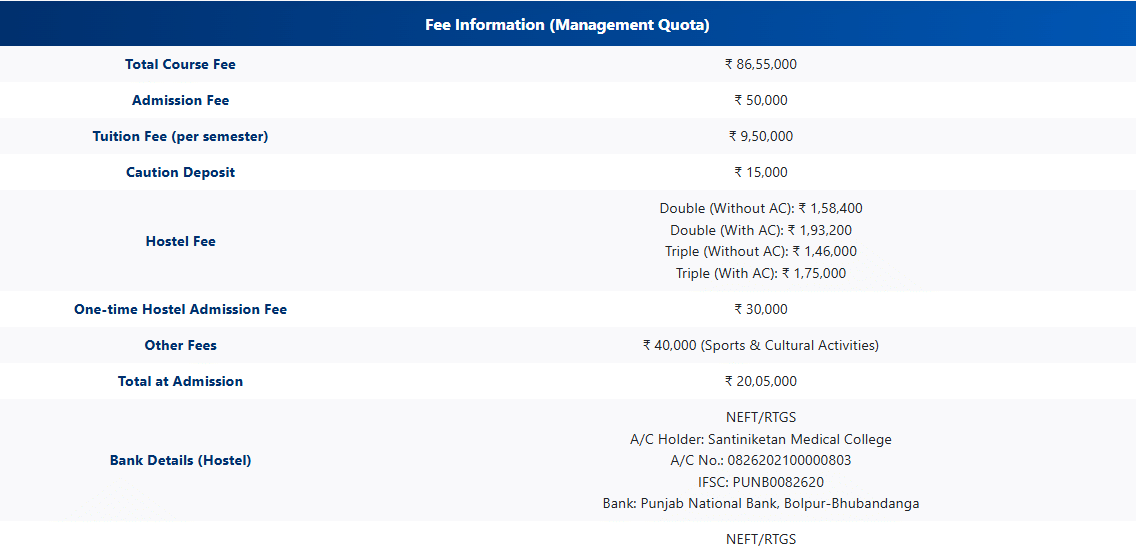Image resolution: width=1136 pixels, height=549 pixels.
Task: Click the ₹ 9,50,000 tuition amount
Action: click(760, 136)
